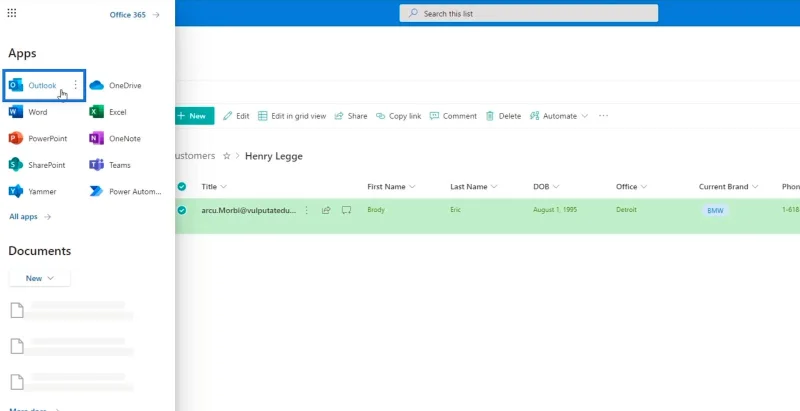This screenshot has height=411, width=800.
Task: Open the arcu.Morbi item title link
Action: point(248,210)
